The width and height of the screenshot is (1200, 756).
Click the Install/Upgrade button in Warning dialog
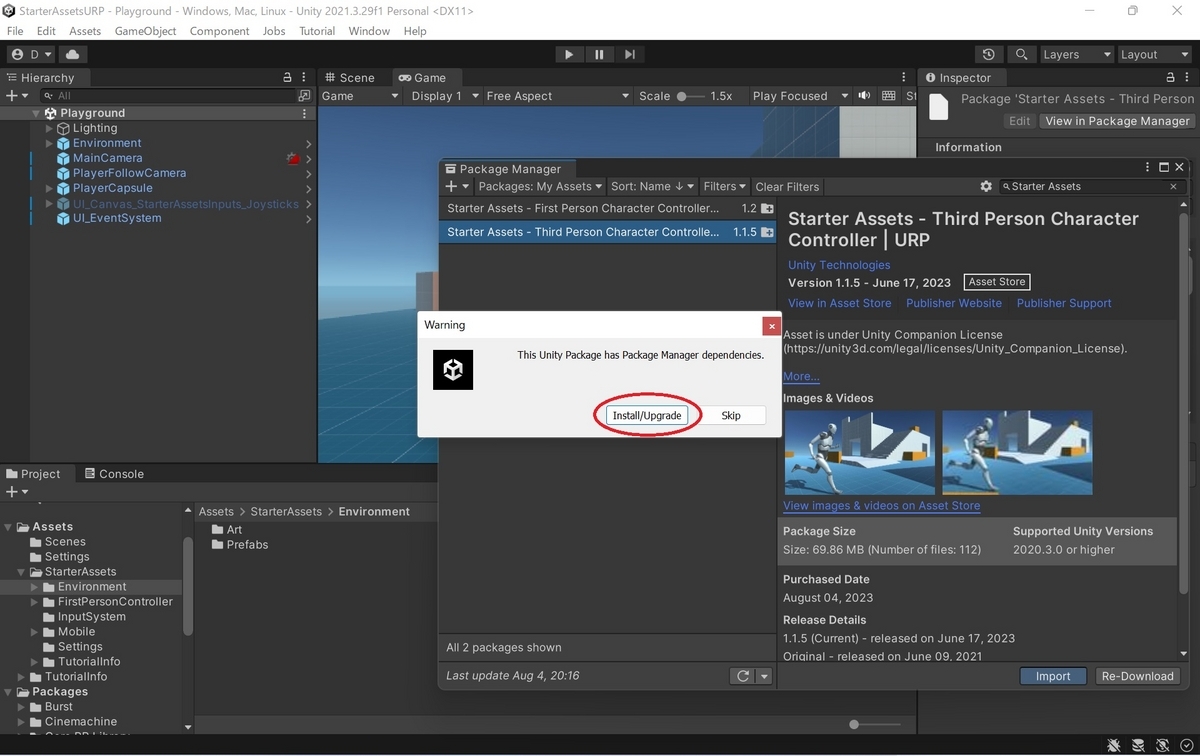coord(647,415)
